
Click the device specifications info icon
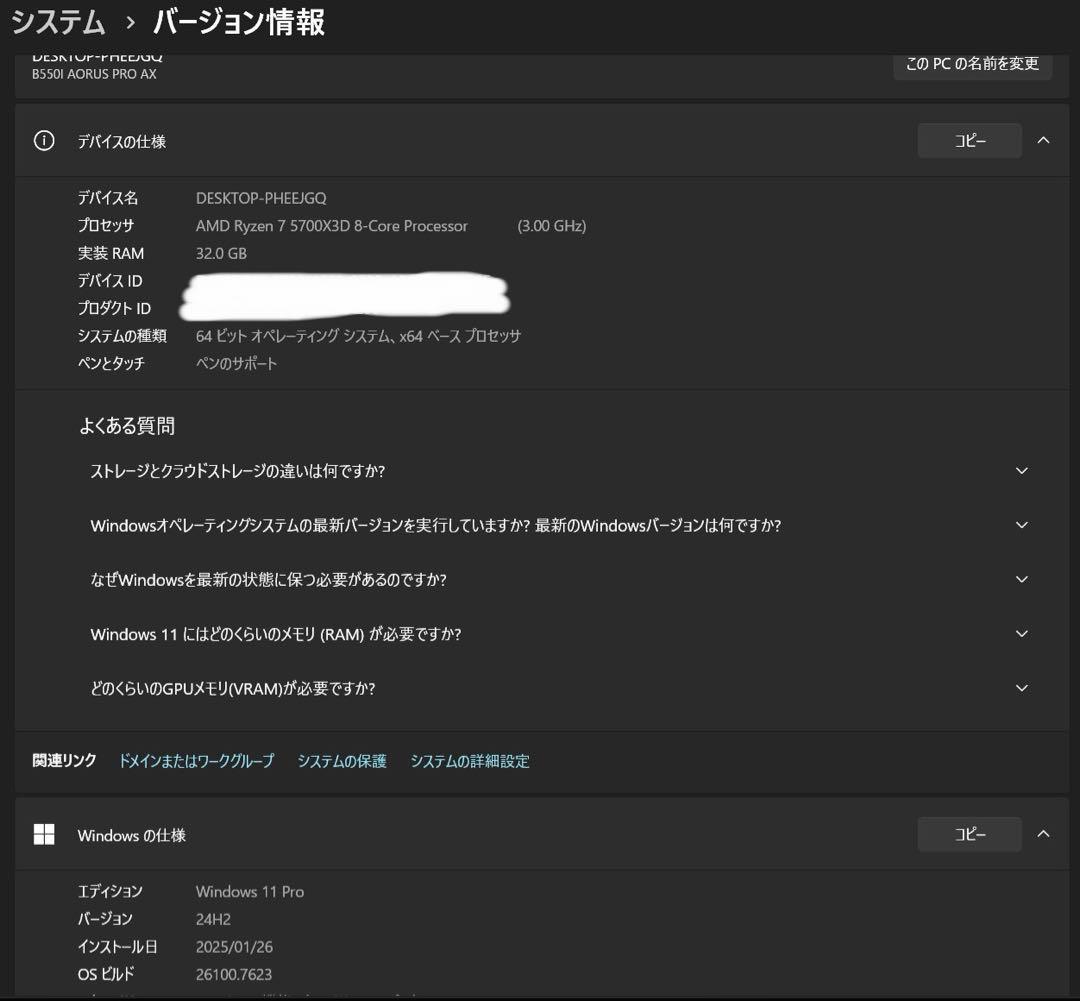[43, 141]
